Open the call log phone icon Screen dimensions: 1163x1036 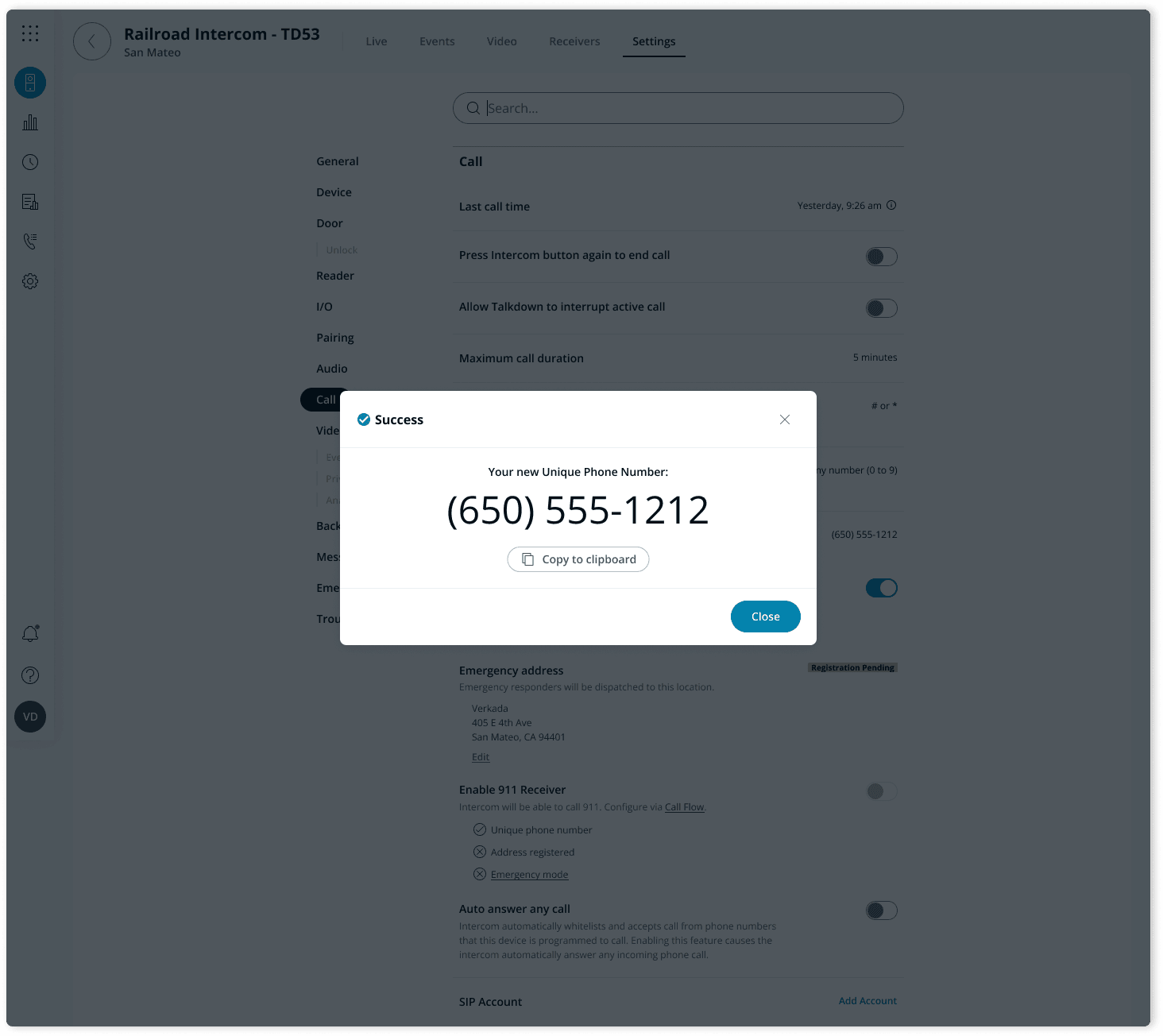click(30, 242)
